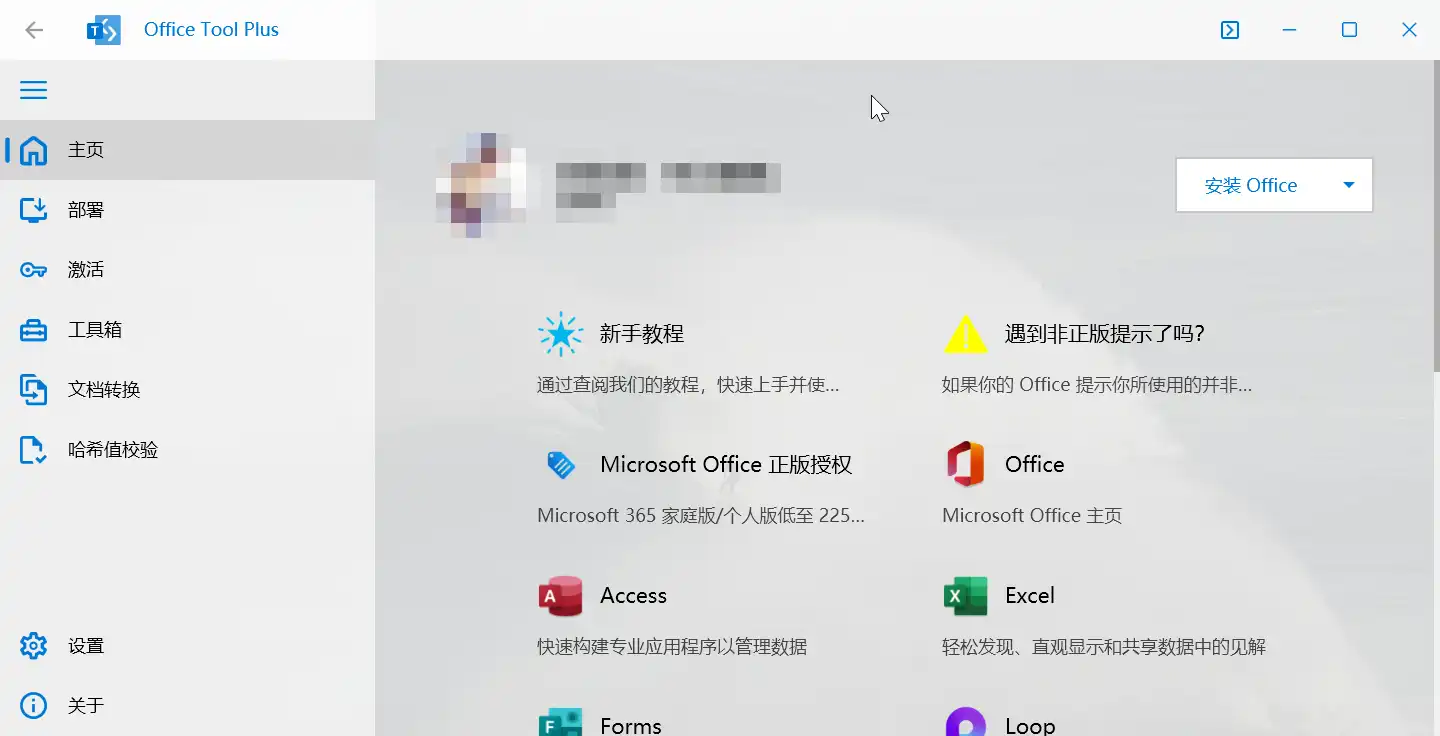Open the Excel app icon
The height and width of the screenshot is (736, 1440).
coord(965,596)
